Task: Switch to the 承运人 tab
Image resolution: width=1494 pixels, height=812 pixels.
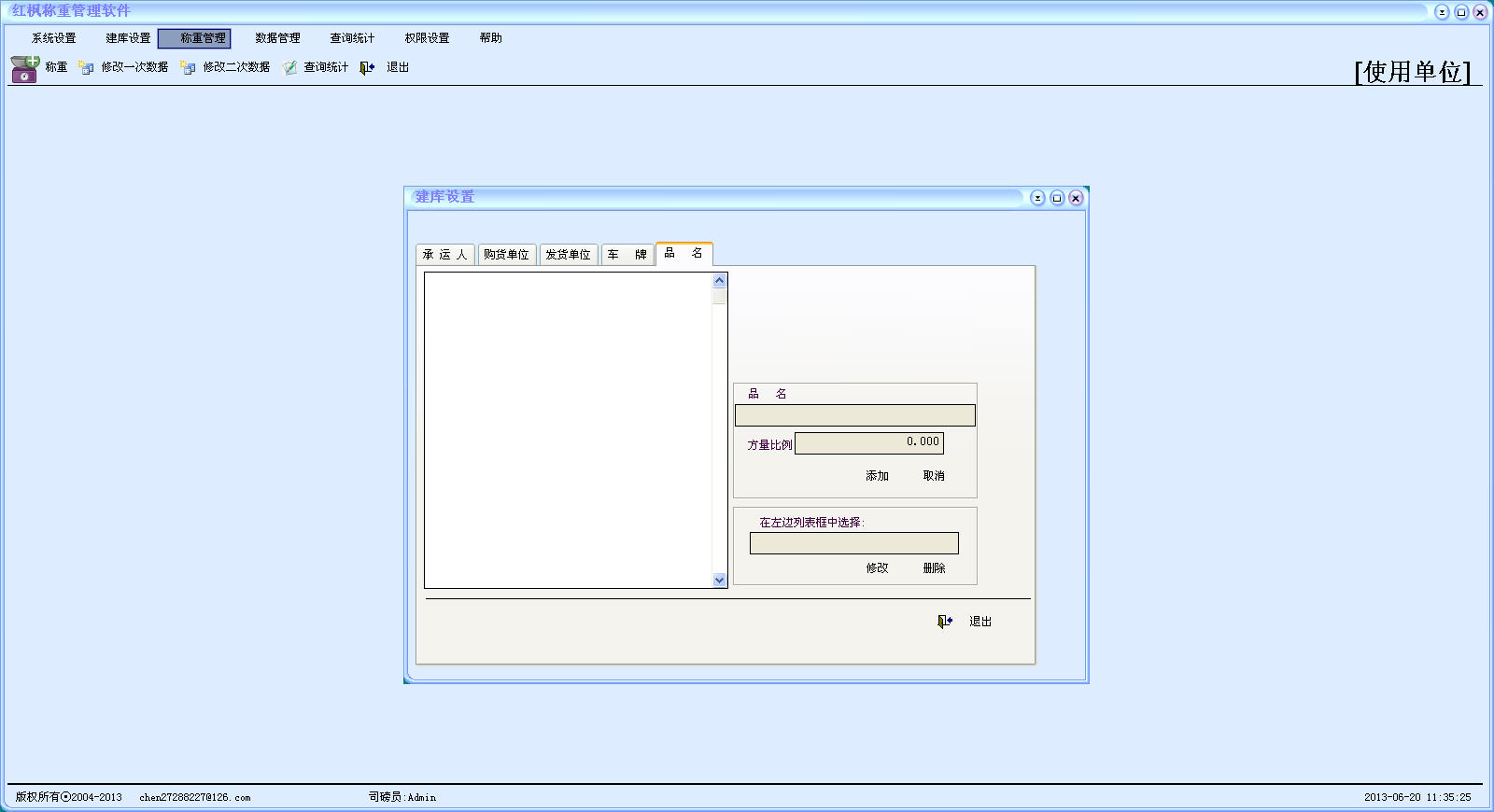Action: (x=445, y=255)
